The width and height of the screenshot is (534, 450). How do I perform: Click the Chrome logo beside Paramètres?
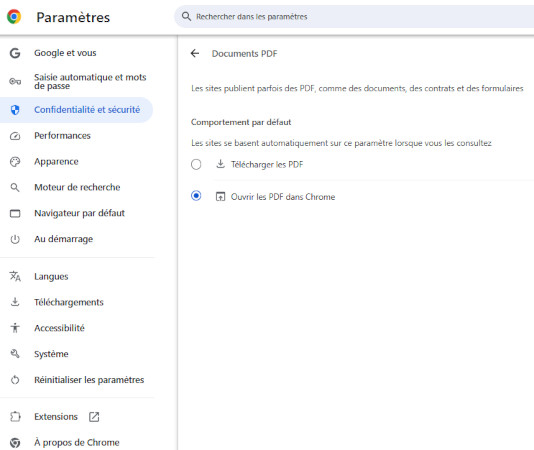[x=14, y=17]
